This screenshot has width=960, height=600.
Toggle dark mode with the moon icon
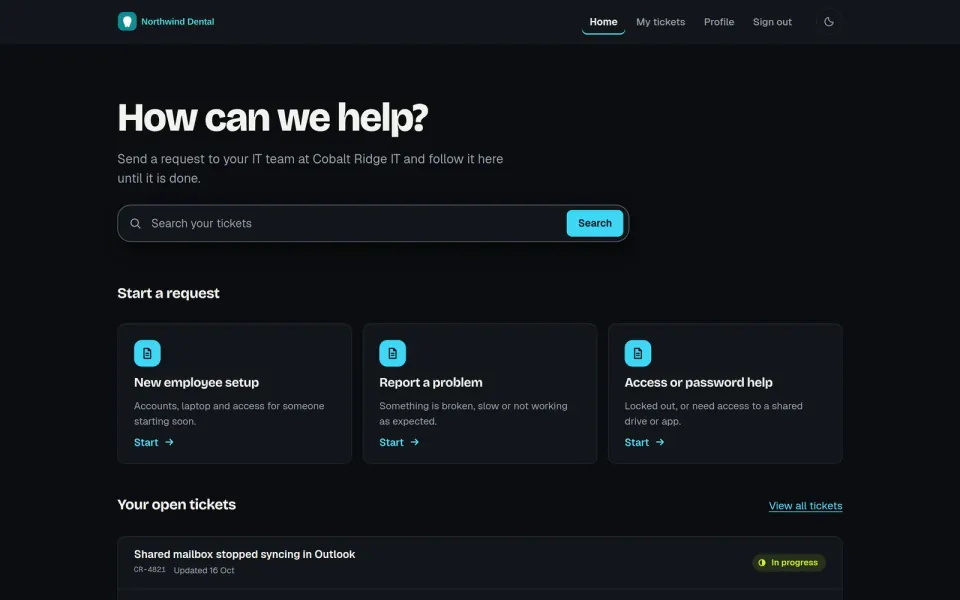click(829, 21)
